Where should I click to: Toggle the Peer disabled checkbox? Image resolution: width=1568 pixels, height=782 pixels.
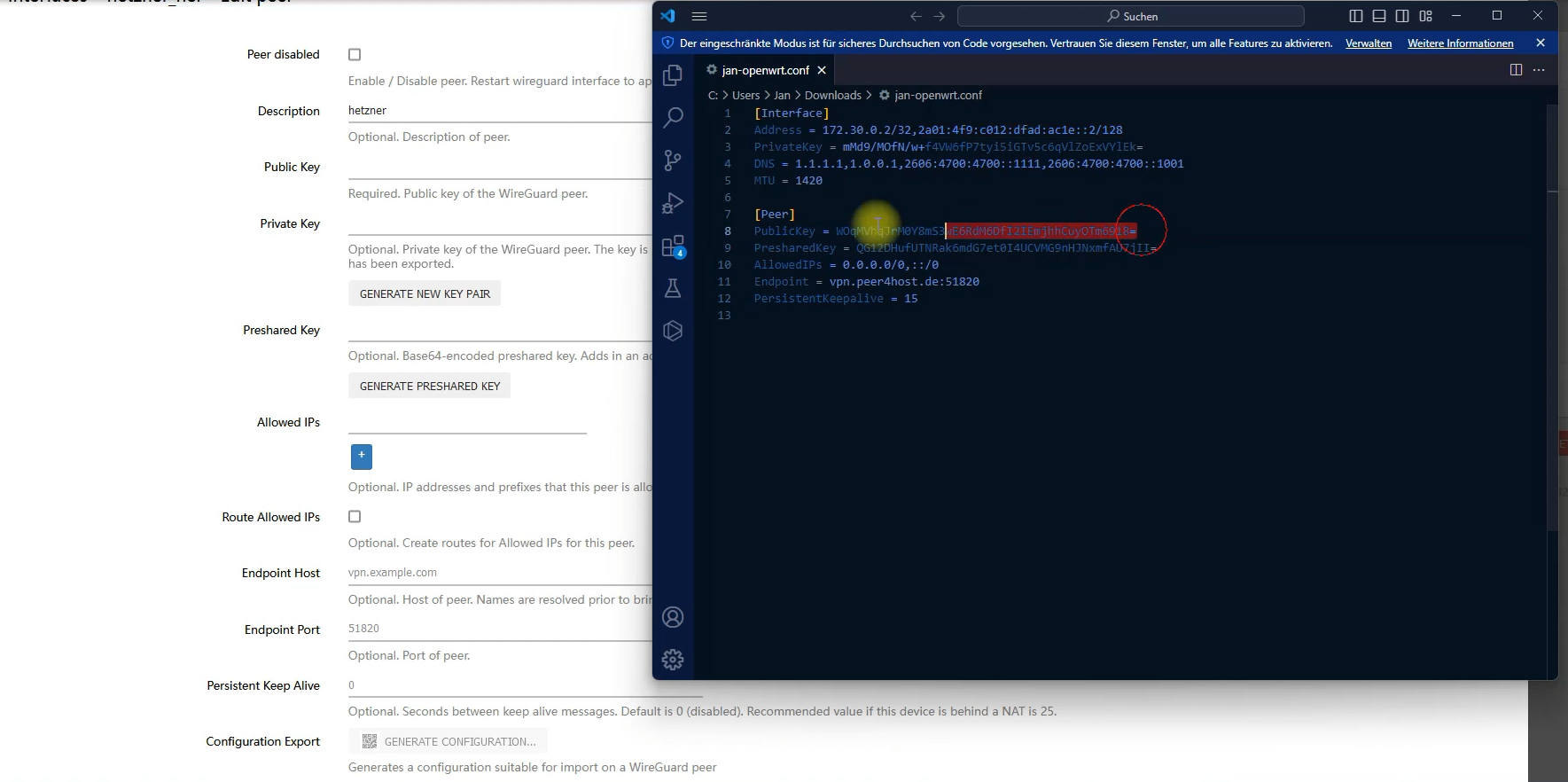(x=355, y=55)
